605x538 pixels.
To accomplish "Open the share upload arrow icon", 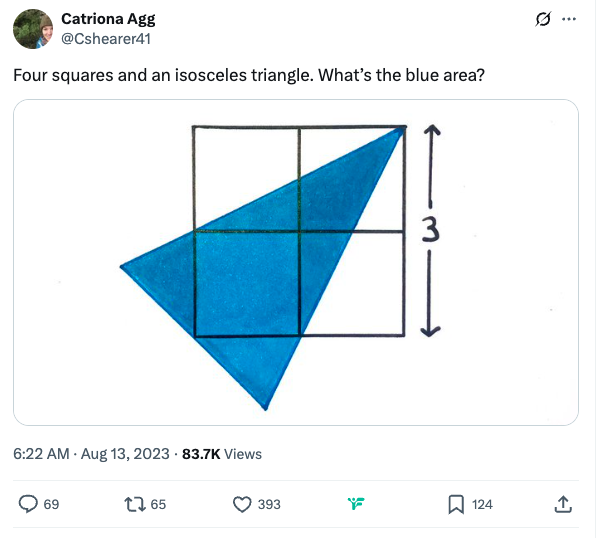I will click(x=563, y=504).
